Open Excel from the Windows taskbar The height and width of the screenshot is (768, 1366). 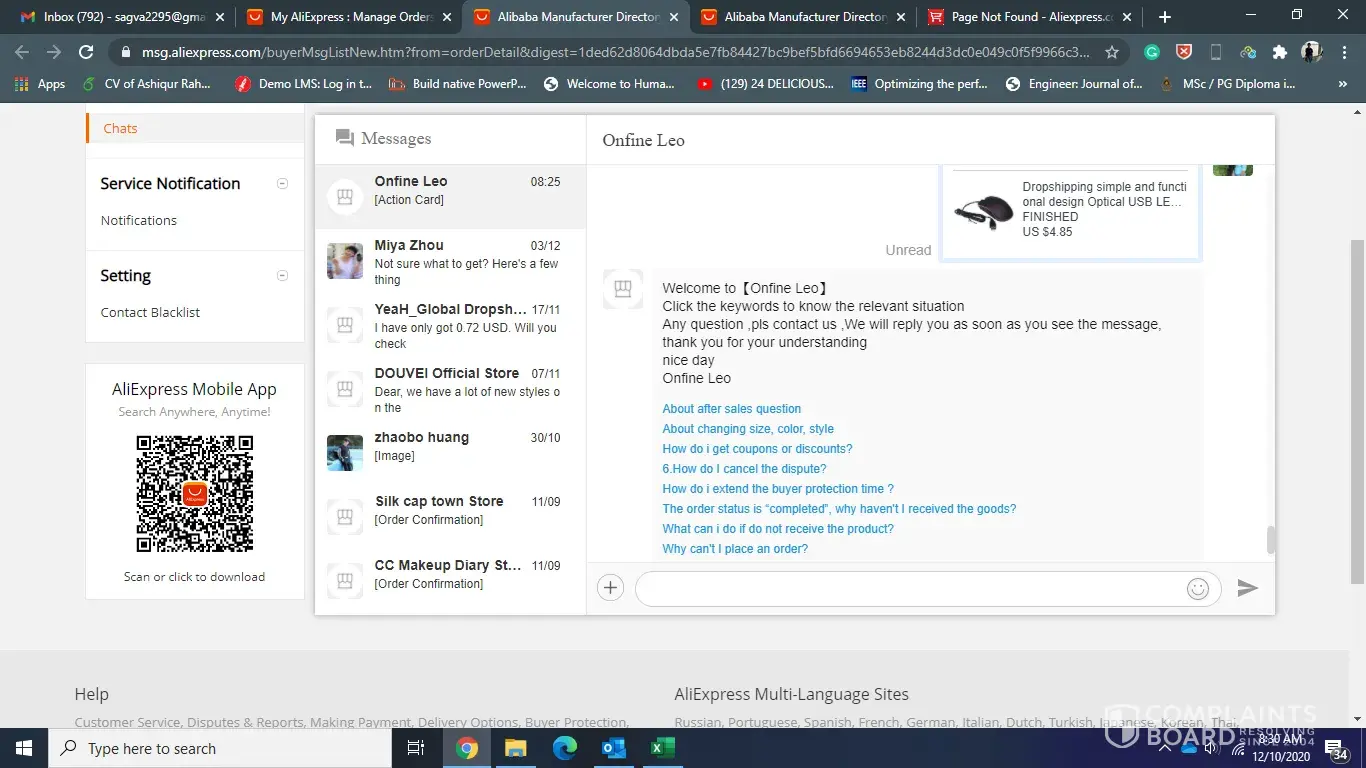(662, 748)
